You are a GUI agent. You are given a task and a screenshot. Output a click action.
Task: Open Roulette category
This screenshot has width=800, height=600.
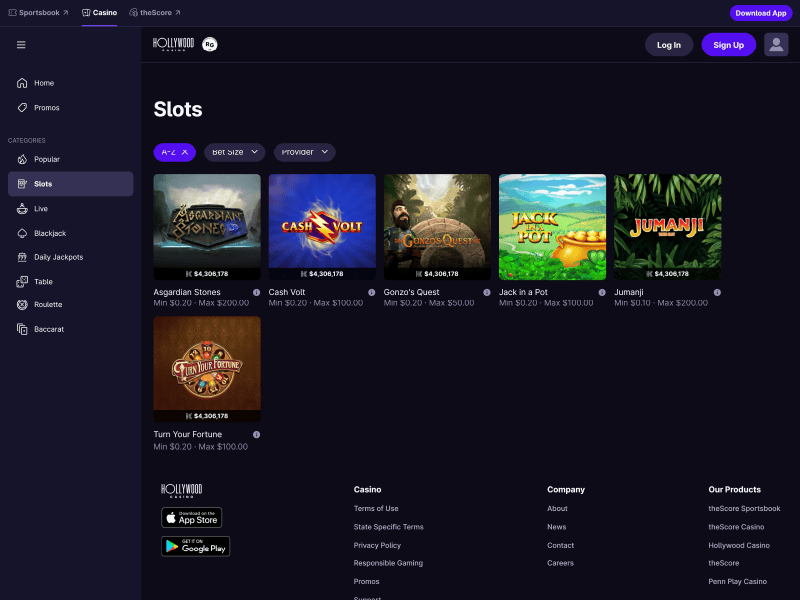point(70,305)
